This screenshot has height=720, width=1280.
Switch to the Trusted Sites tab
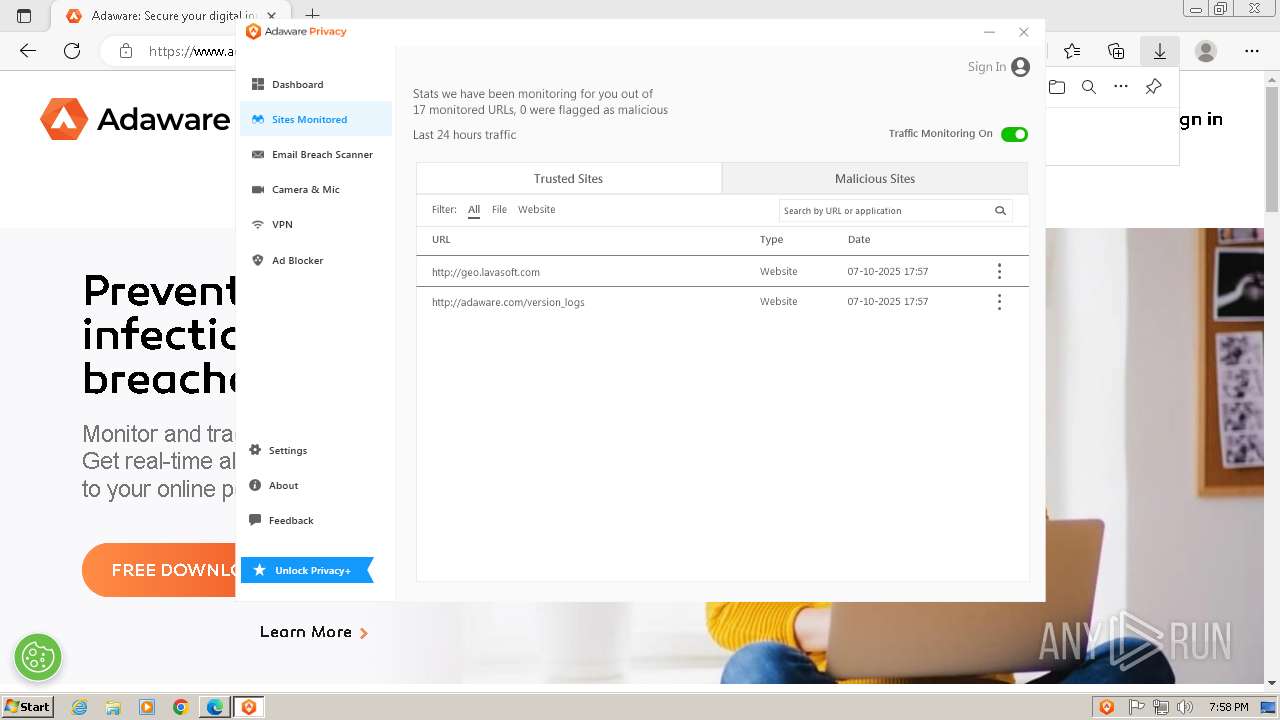pyautogui.click(x=568, y=178)
